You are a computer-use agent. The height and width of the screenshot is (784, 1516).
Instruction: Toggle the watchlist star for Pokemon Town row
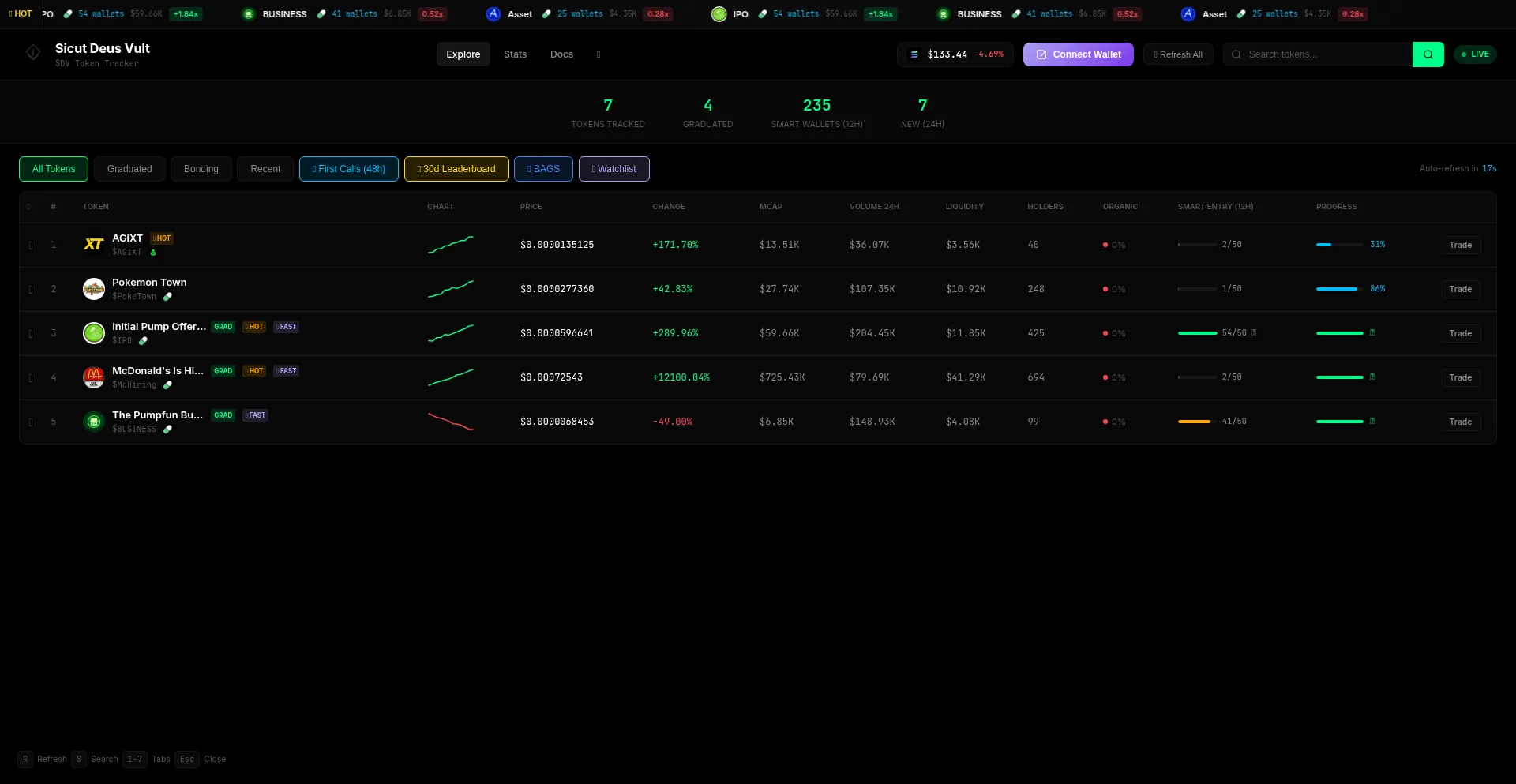[31, 290]
